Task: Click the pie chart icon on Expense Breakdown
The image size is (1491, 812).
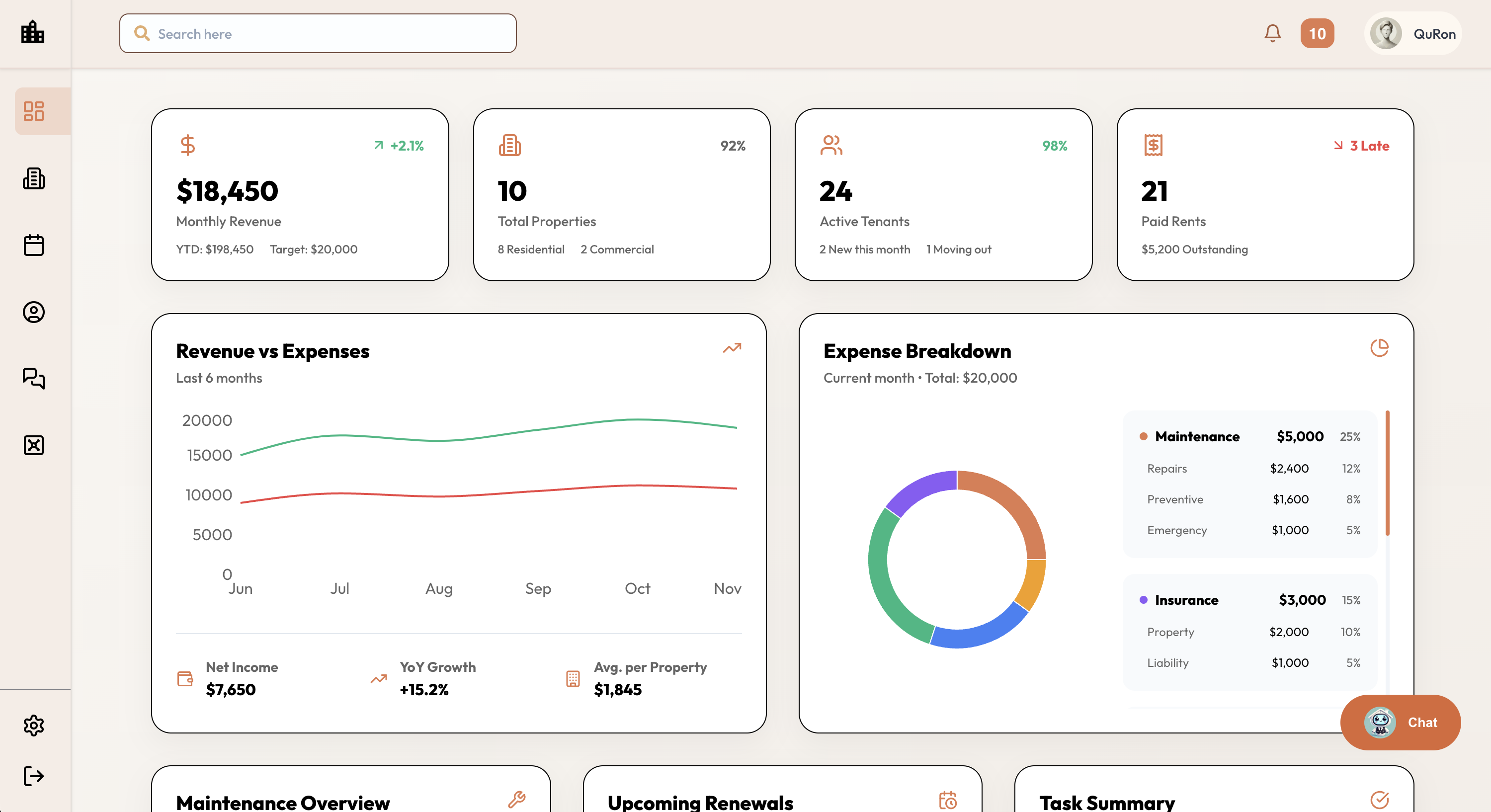Action: click(1379, 348)
